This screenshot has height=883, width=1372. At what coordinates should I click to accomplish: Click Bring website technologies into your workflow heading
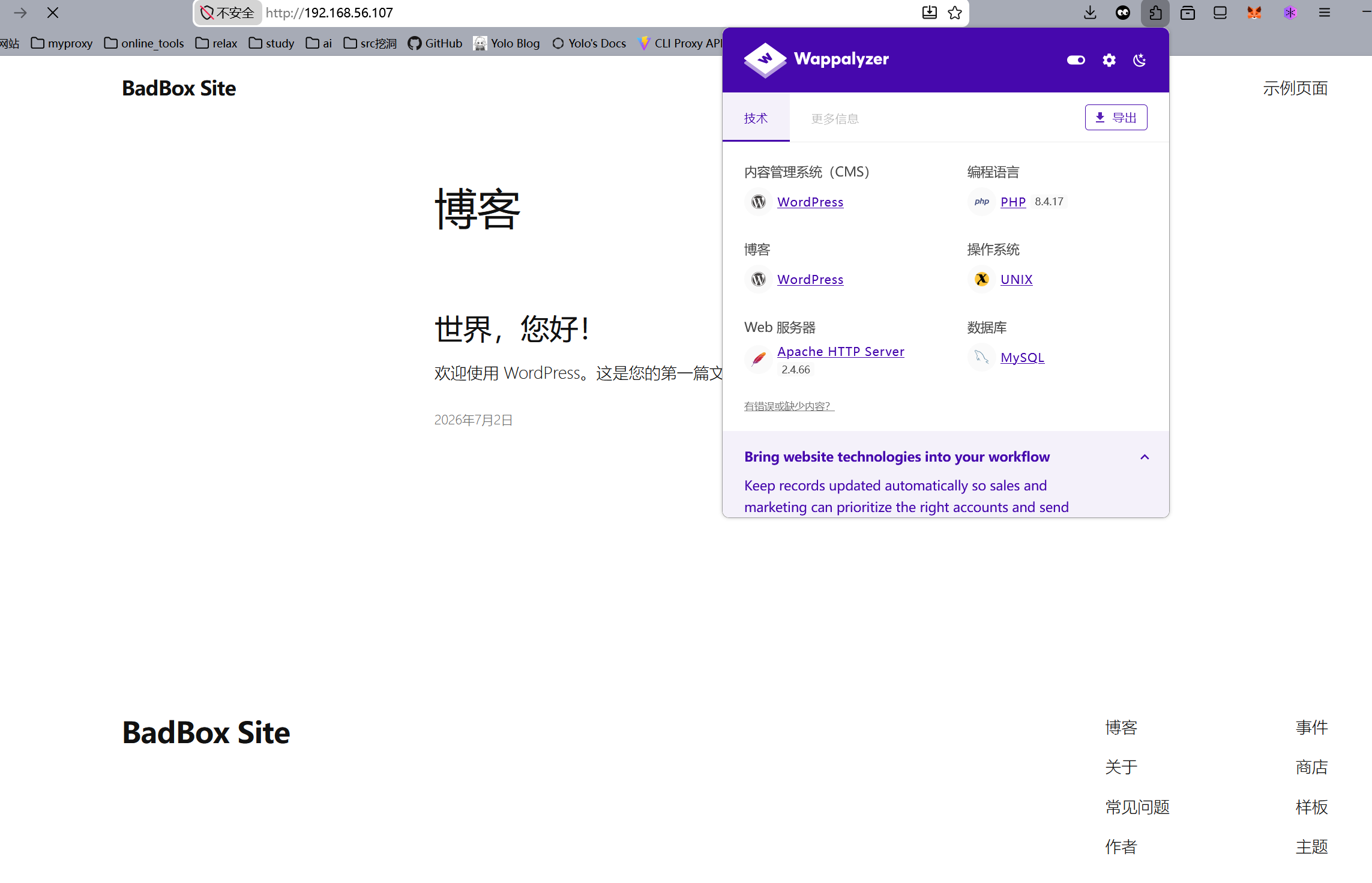[897, 457]
